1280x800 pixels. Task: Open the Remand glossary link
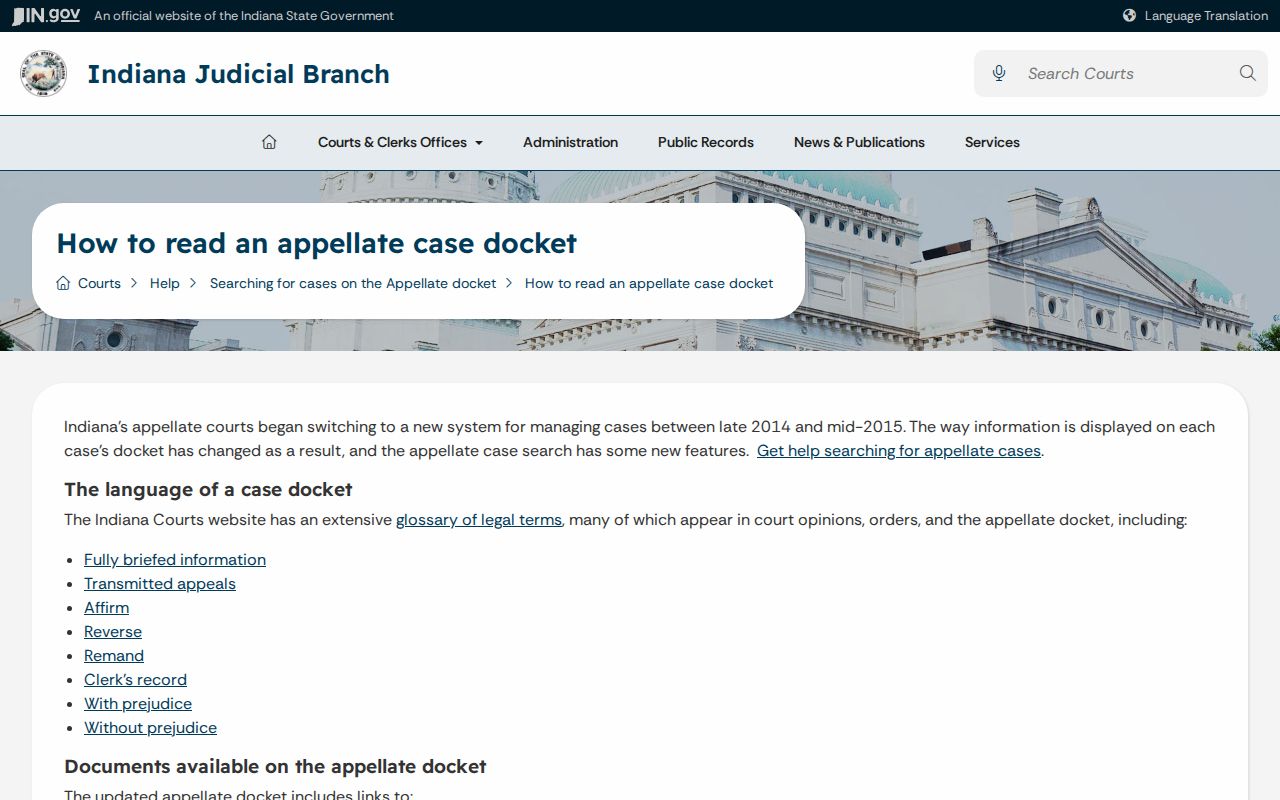(114, 656)
